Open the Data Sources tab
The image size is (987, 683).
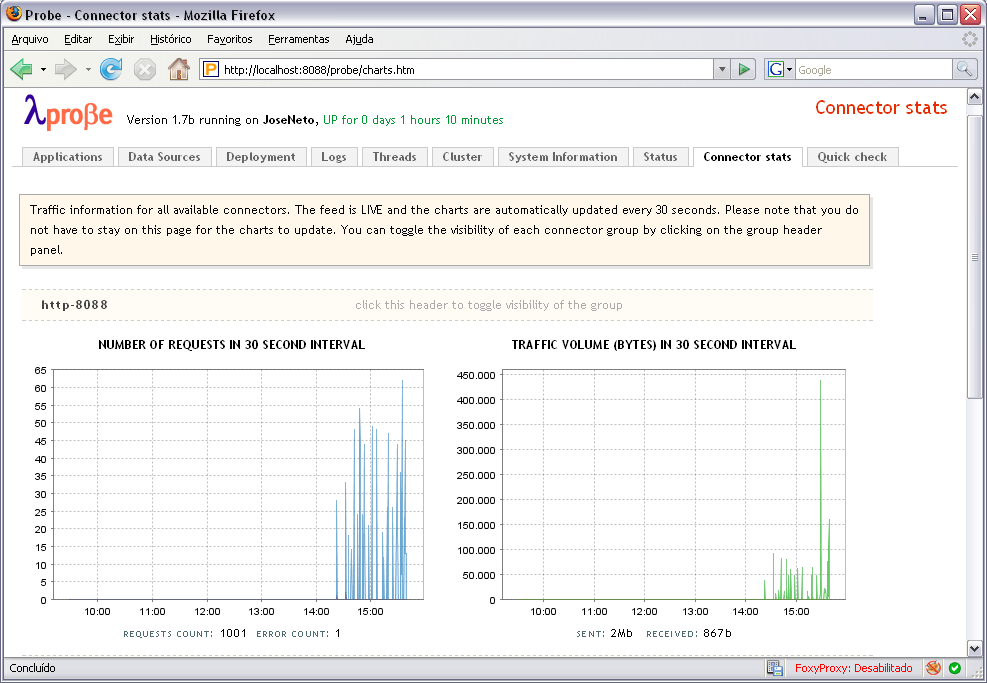pos(164,157)
